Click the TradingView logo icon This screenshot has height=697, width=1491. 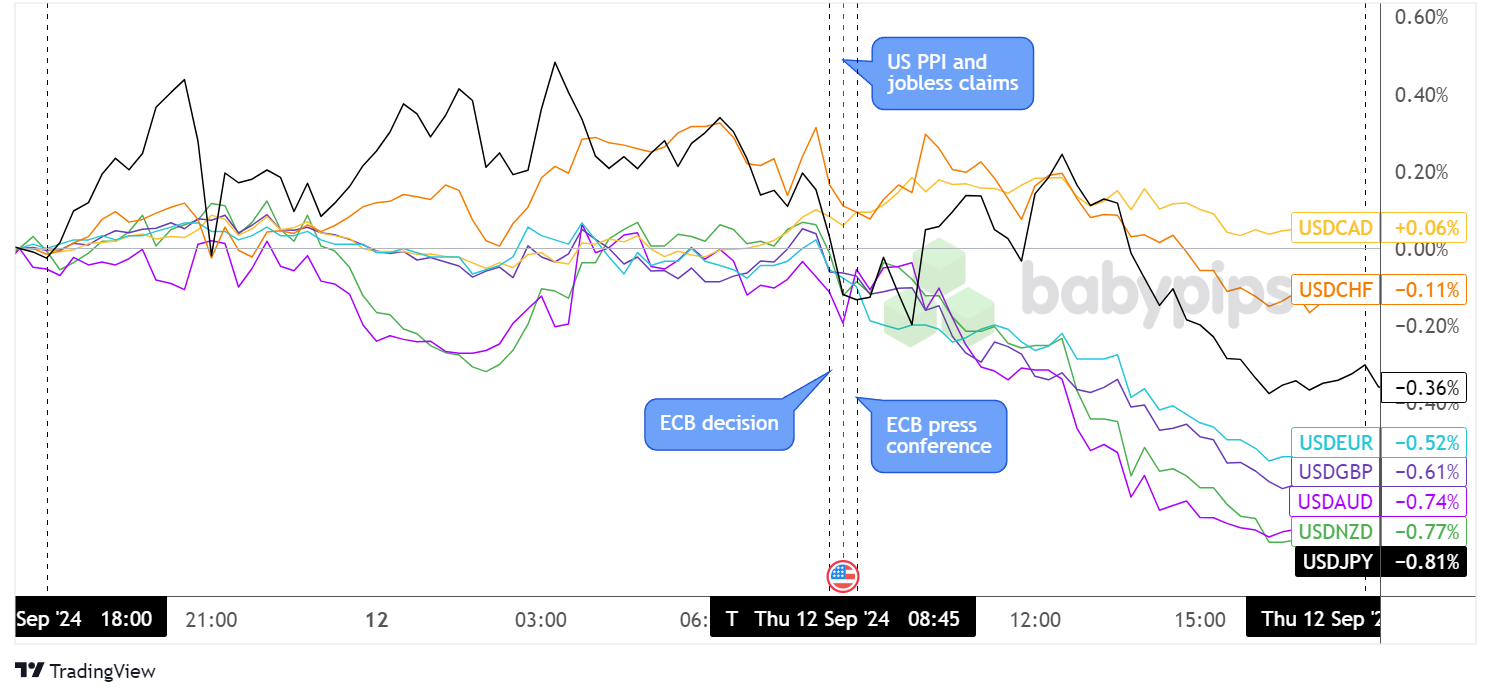tap(29, 671)
